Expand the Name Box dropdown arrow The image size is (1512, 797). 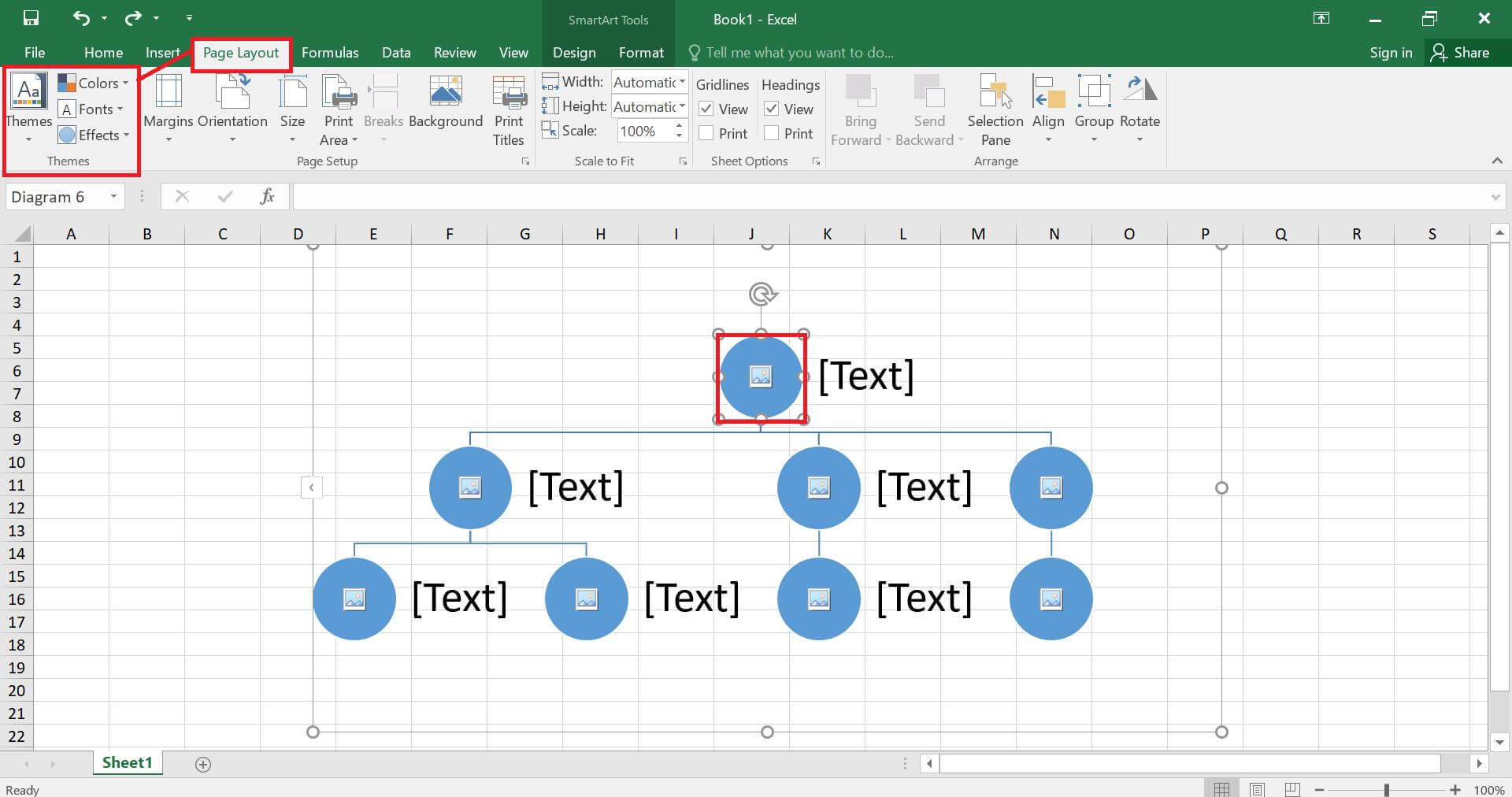[114, 196]
